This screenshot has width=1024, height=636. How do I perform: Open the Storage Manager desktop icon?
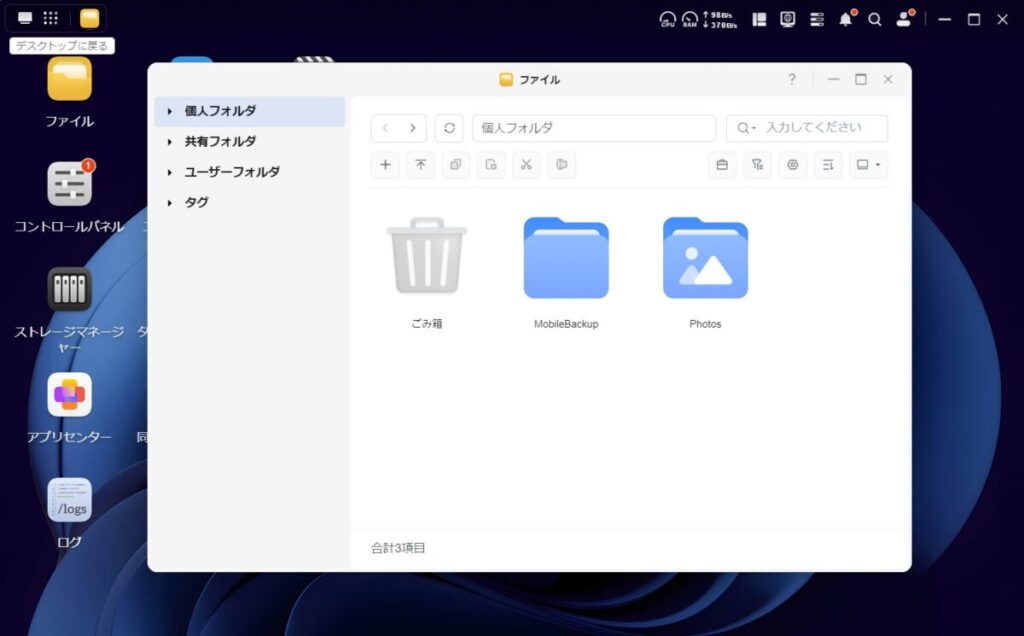(69, 289)
